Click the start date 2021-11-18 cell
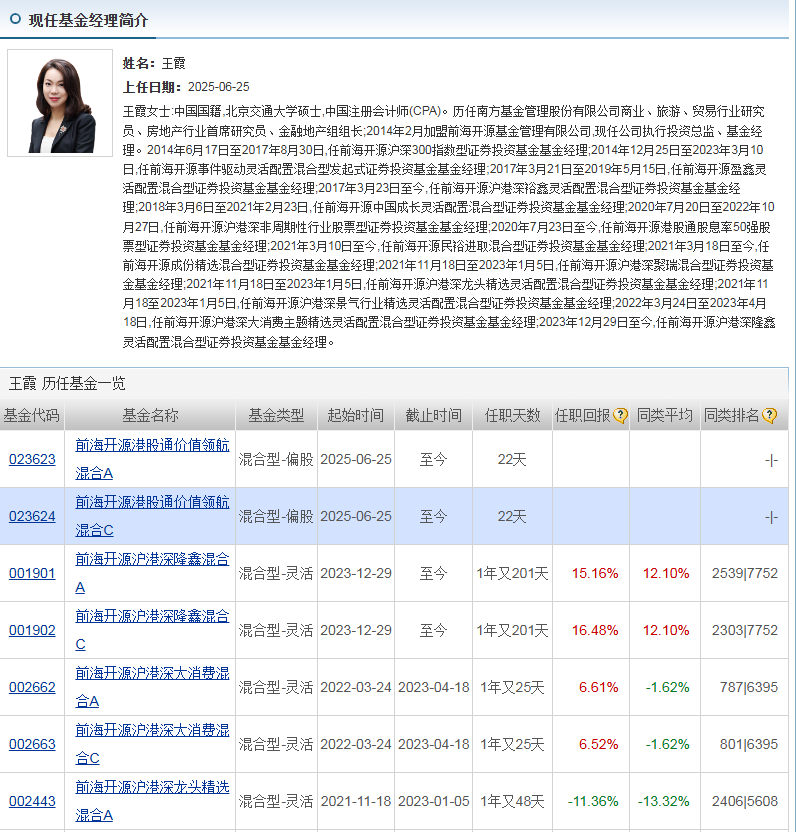This screenshot has height=832, width=796. (356, 801)
